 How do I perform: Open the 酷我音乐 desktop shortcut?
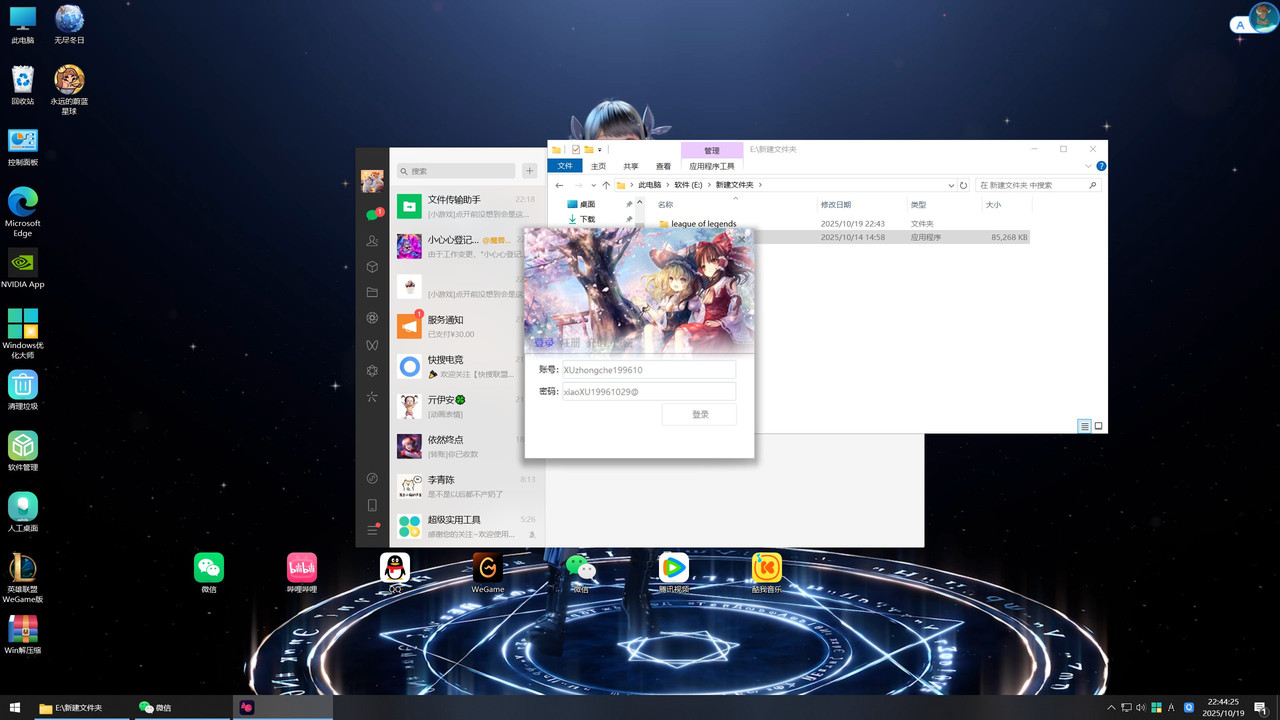click(x=767, y=574)
